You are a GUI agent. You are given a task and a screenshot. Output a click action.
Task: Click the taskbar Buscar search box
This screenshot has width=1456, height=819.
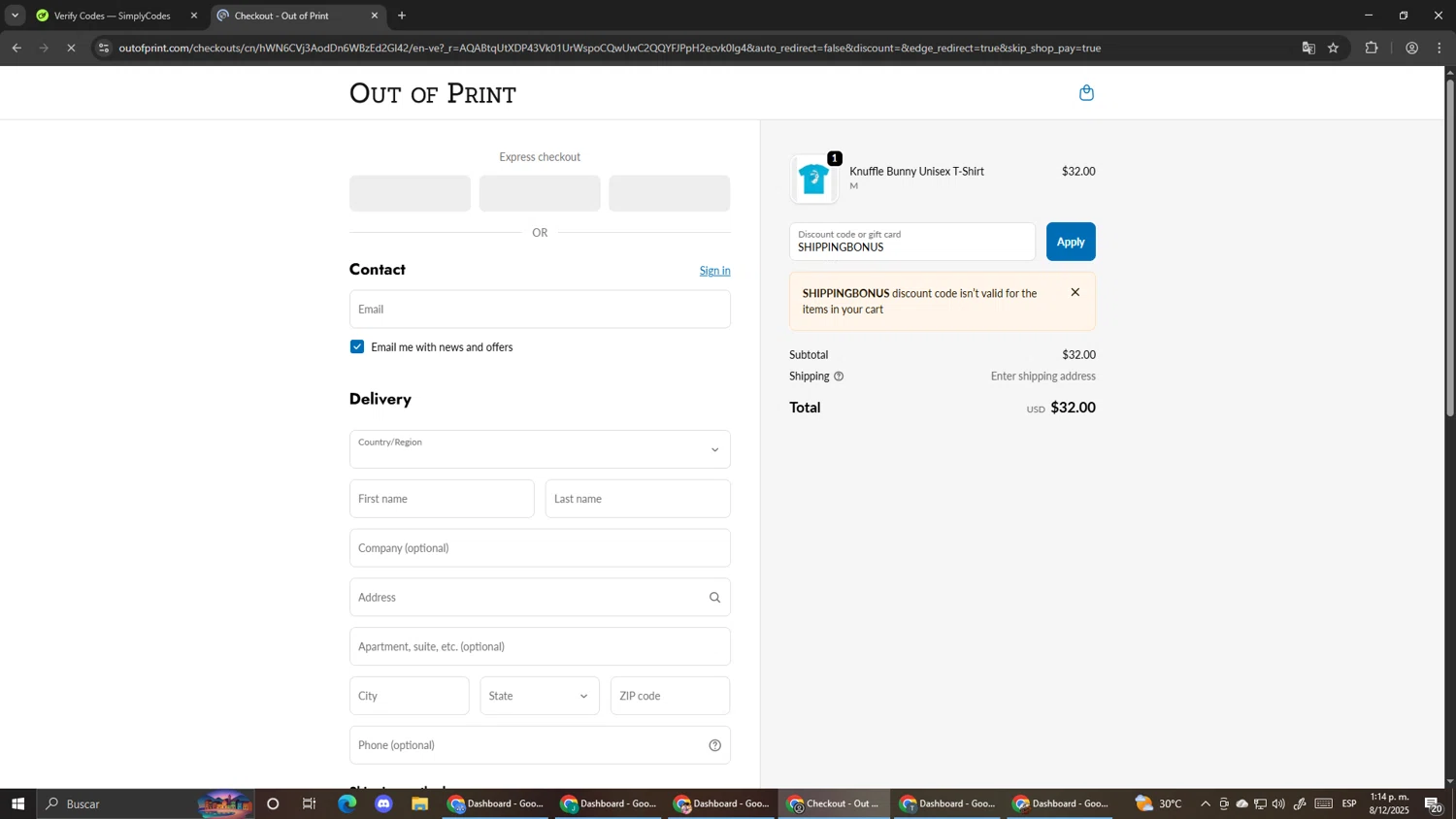(146, 803)
